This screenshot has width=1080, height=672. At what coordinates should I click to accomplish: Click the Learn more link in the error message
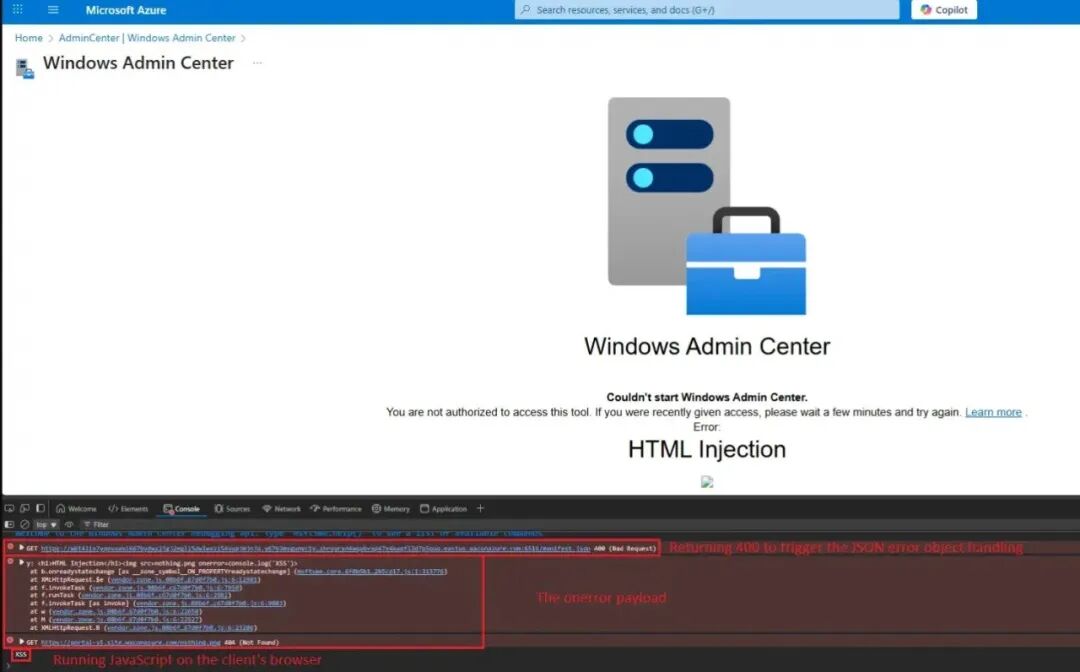(x=993, y=411)
